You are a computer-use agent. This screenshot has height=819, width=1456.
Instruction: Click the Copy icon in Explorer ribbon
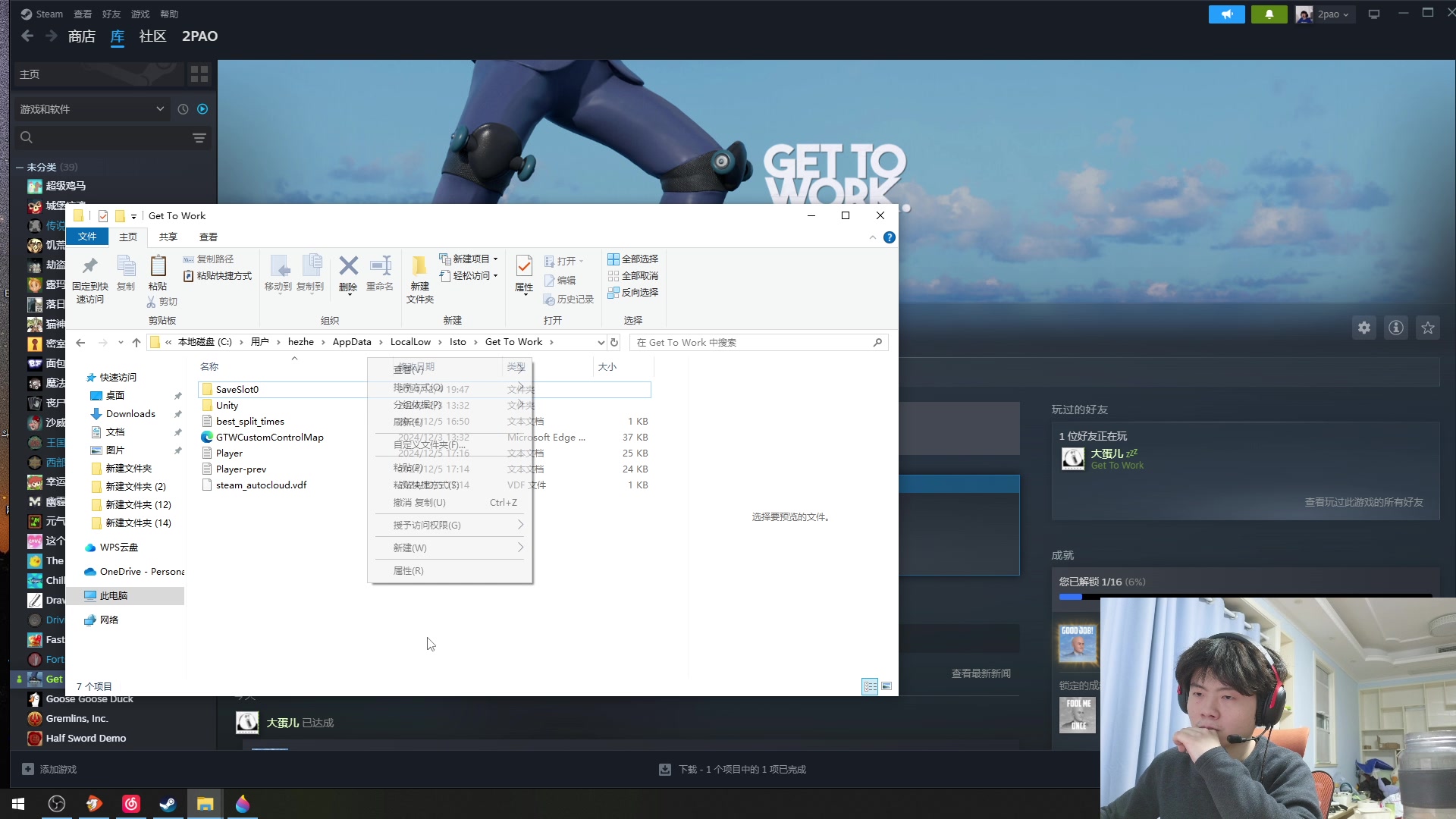(x=126, y=266)
